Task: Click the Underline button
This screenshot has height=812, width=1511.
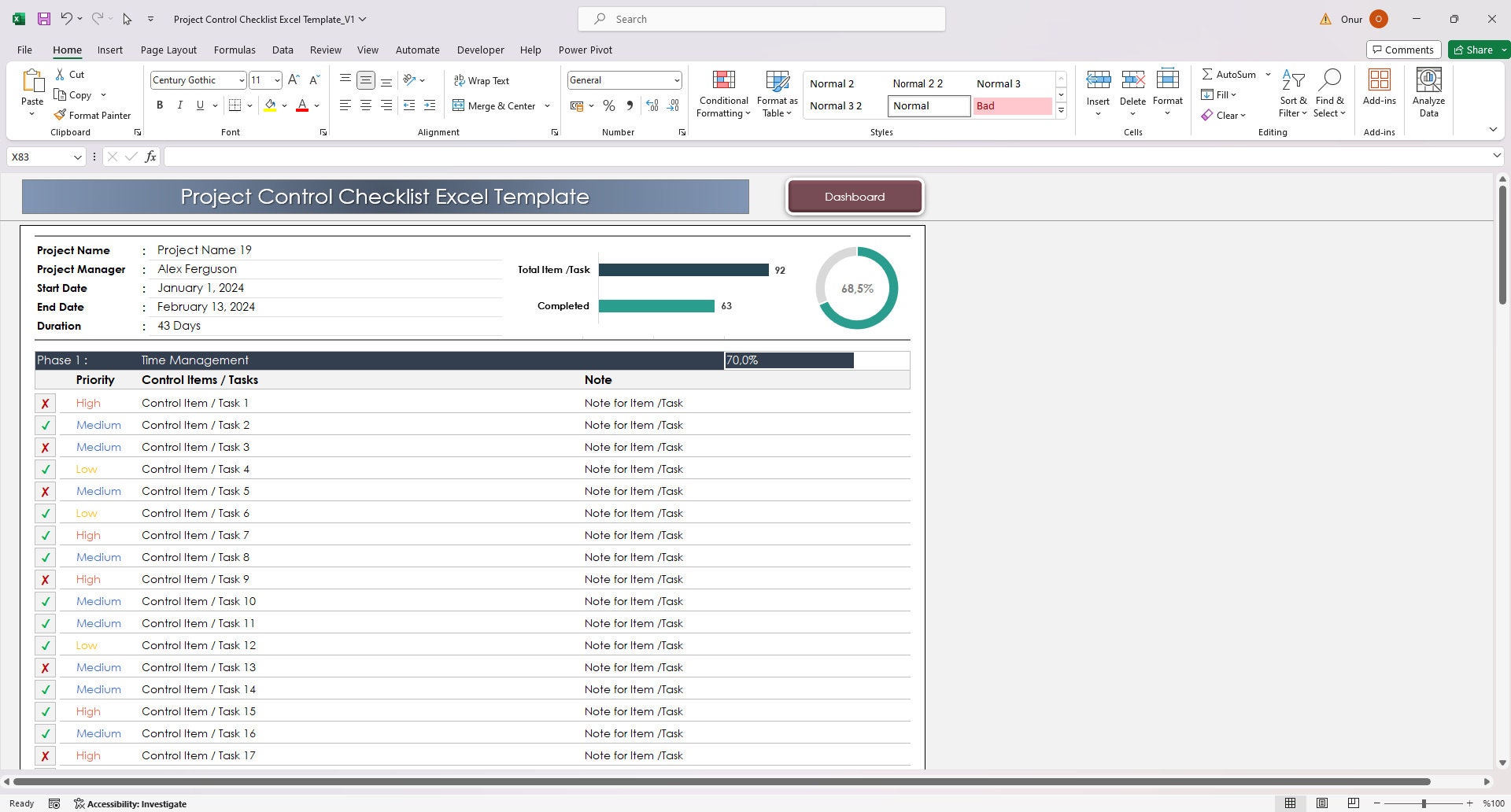Action: click(x=200, y=105)
